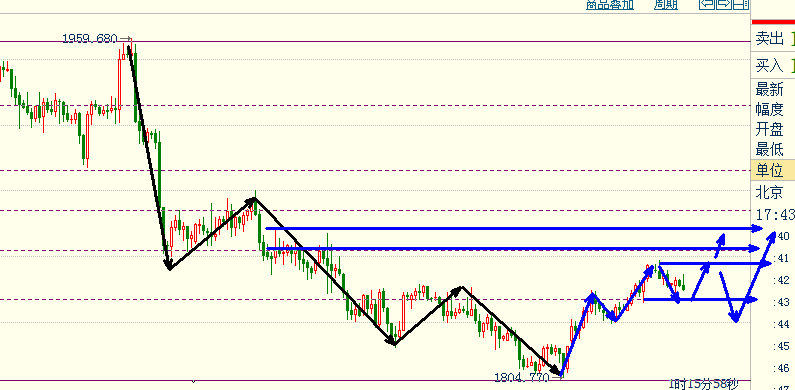
Task: Click the 17:43 clock display
Action: point(775,215)
